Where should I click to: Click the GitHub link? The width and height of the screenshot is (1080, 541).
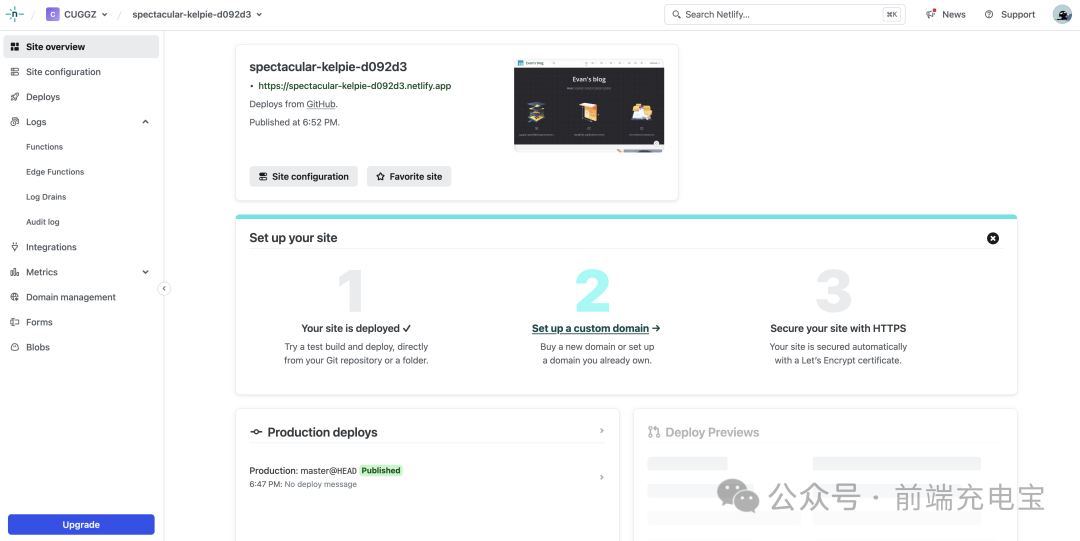coord(321,104)
